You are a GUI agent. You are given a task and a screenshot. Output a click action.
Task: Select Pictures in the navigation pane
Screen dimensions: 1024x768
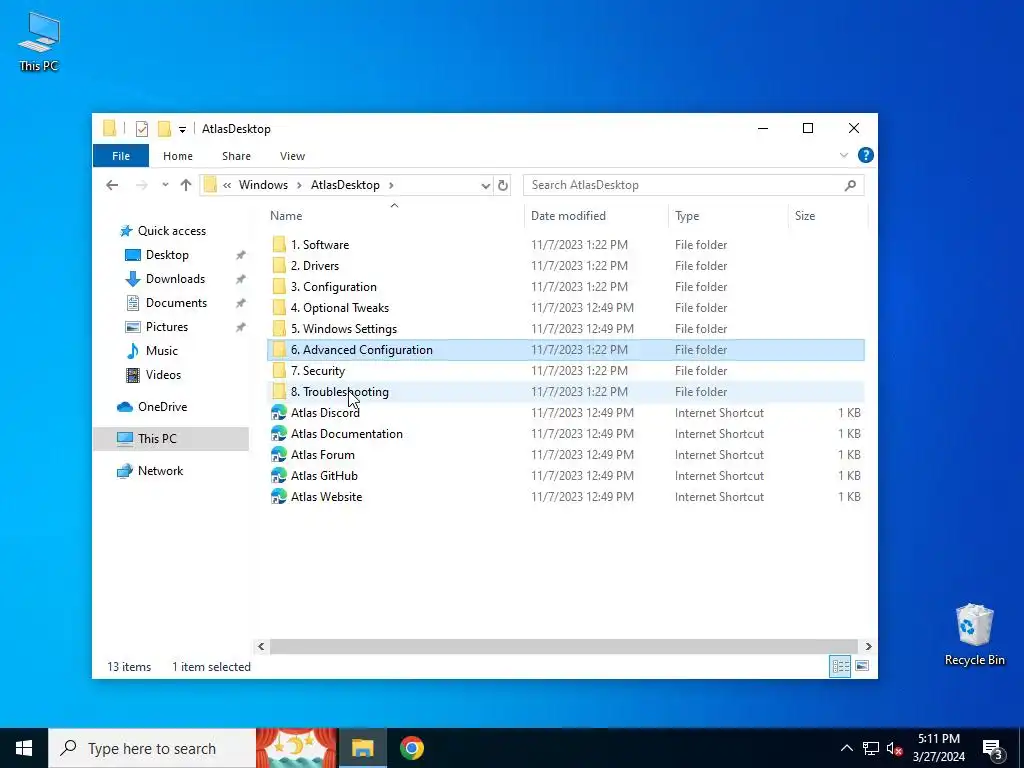(x=167, y=327)
